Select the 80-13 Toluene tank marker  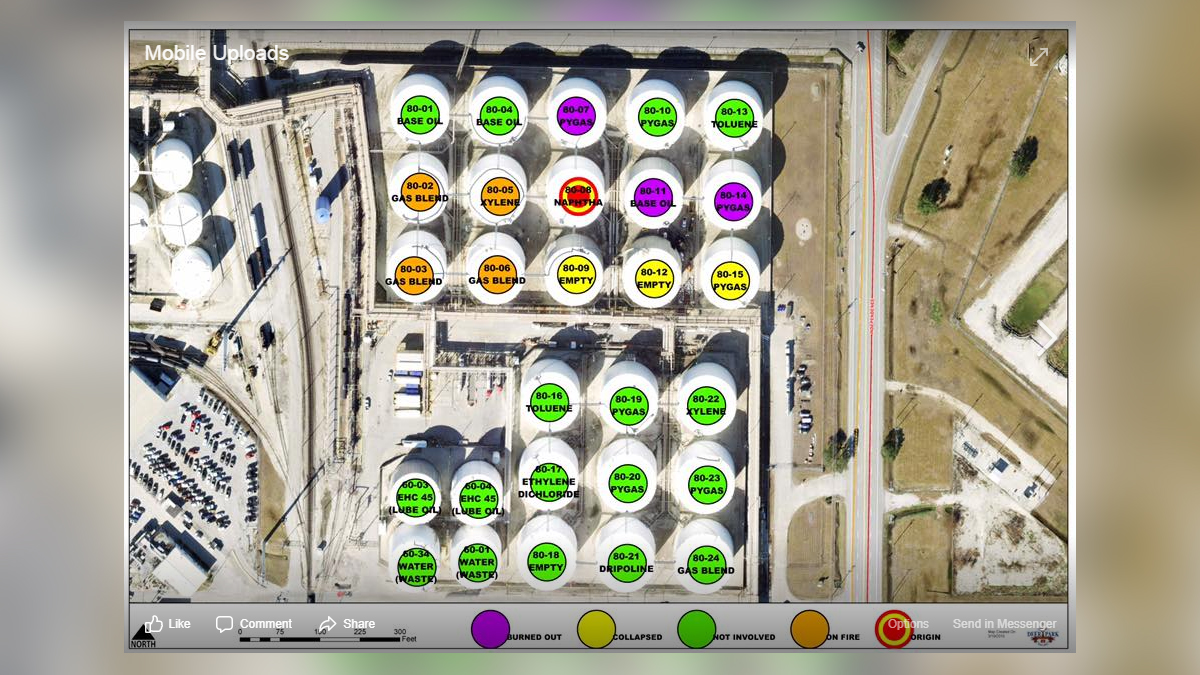tap(734, 117)
